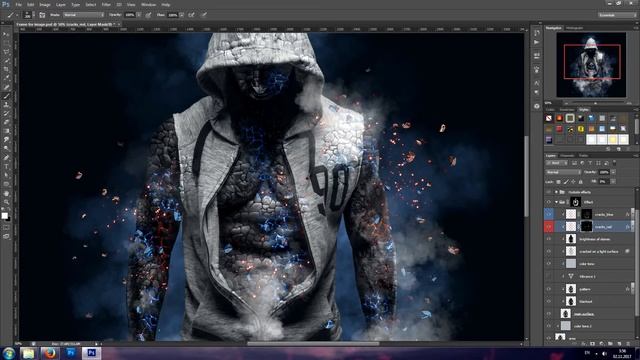Select the Eraser tool
The width and height of the screenshot is (640, 360).
6,122
